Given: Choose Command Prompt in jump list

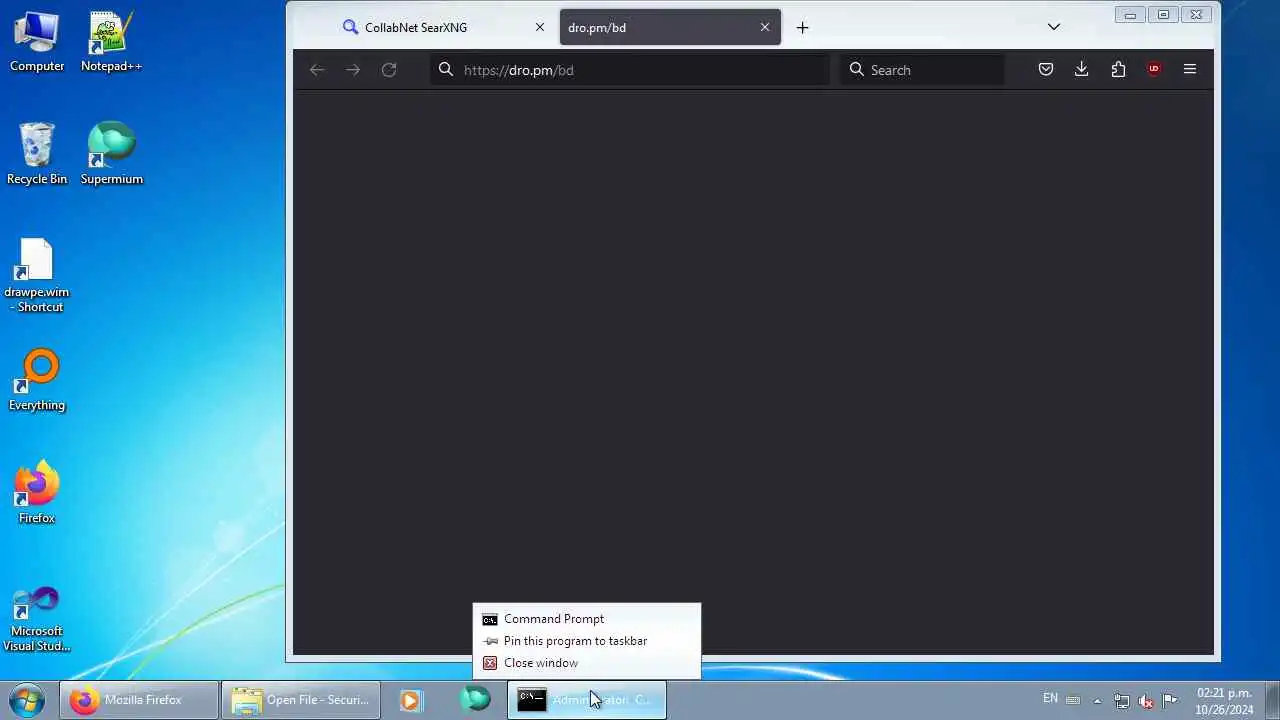Looking at the screenshot, I should (587, 619).
